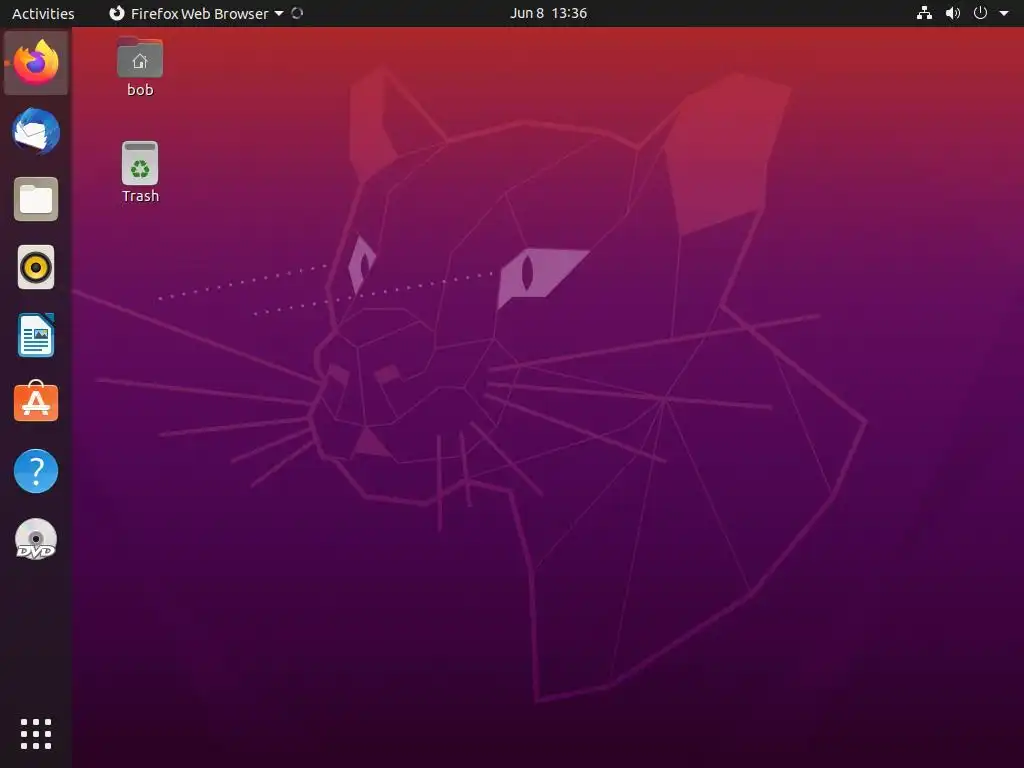The height and width of the screenshot is (768, 1024).
Task: Click the loading spinner in top bar
Action: coord(297,13)
